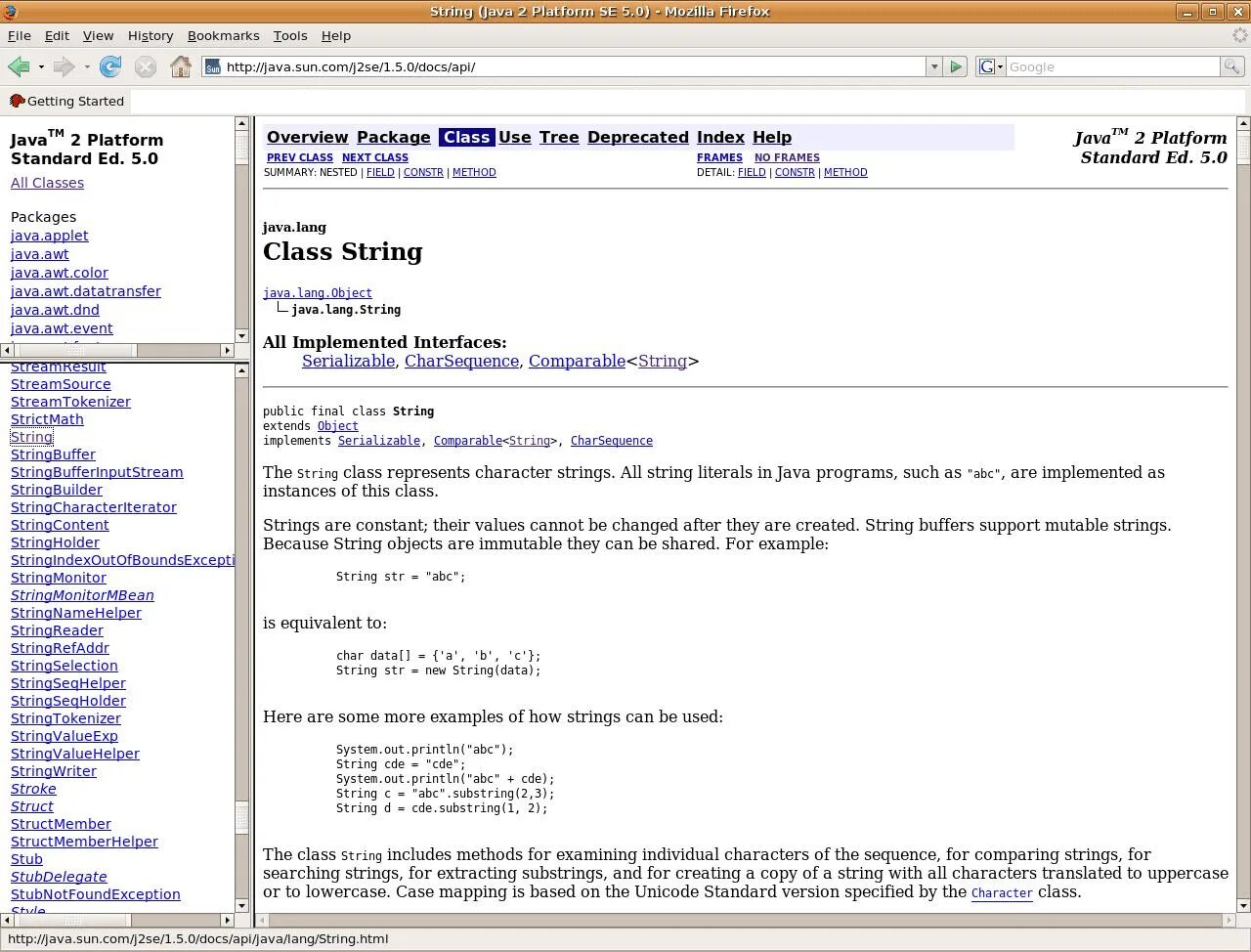Open the CharSequence interface link
Screen dimensions: 1251x952
coord(461,361)
